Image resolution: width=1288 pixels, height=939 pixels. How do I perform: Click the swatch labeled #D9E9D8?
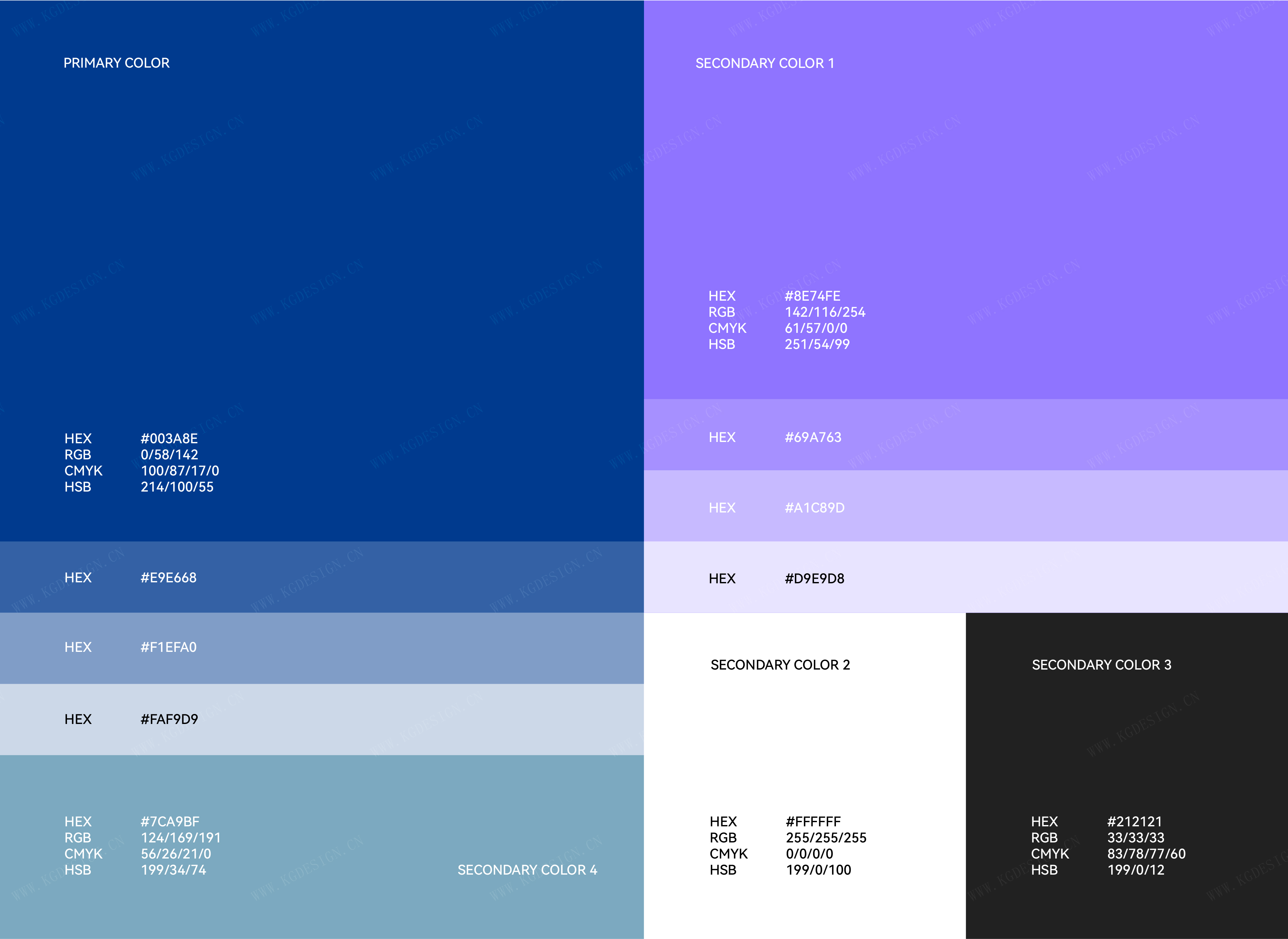coord(966,577)
